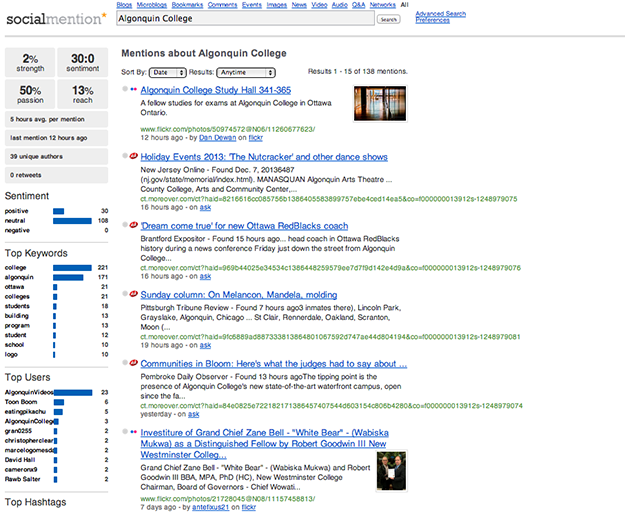Select the Video search category
The height and width of the screenshot is (513, 625).
tap(319, 5)
